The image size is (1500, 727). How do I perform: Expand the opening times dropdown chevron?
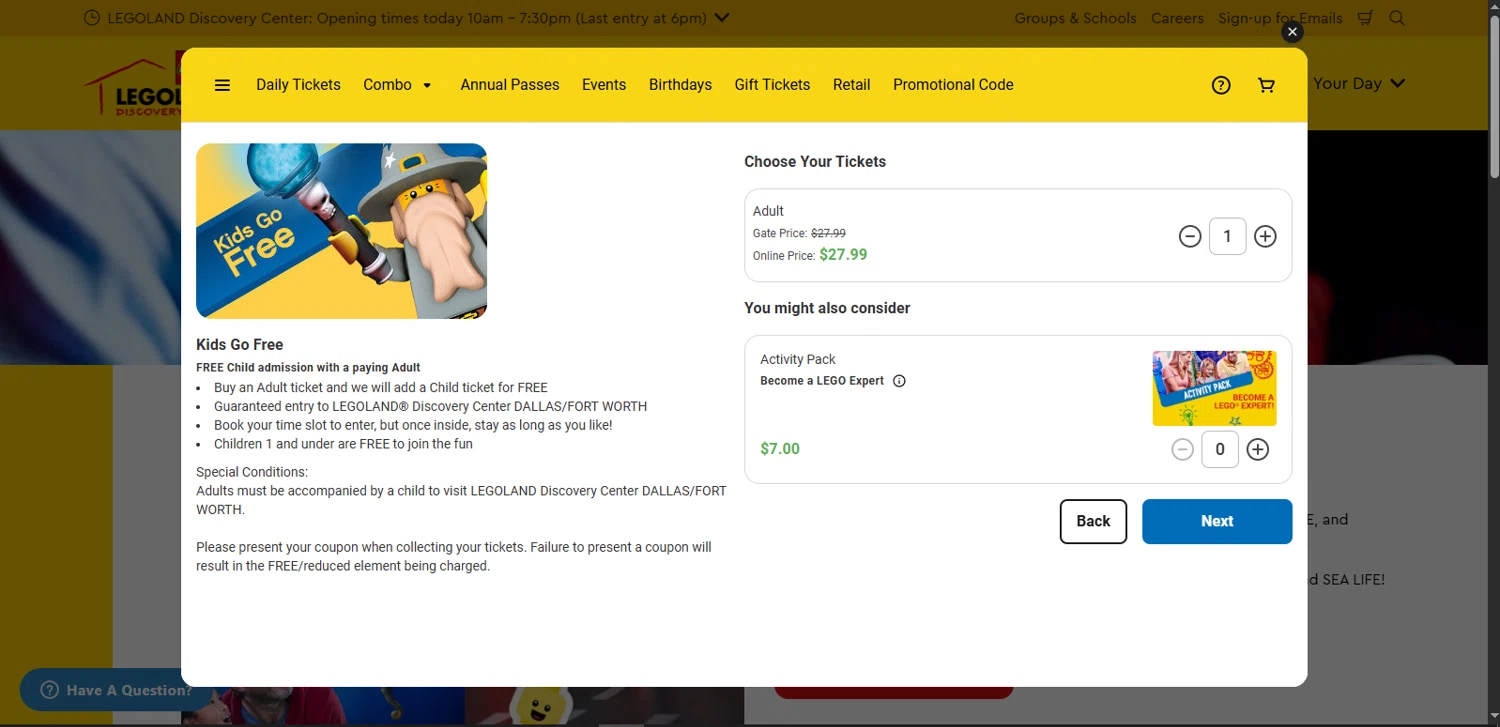(723, 18)
